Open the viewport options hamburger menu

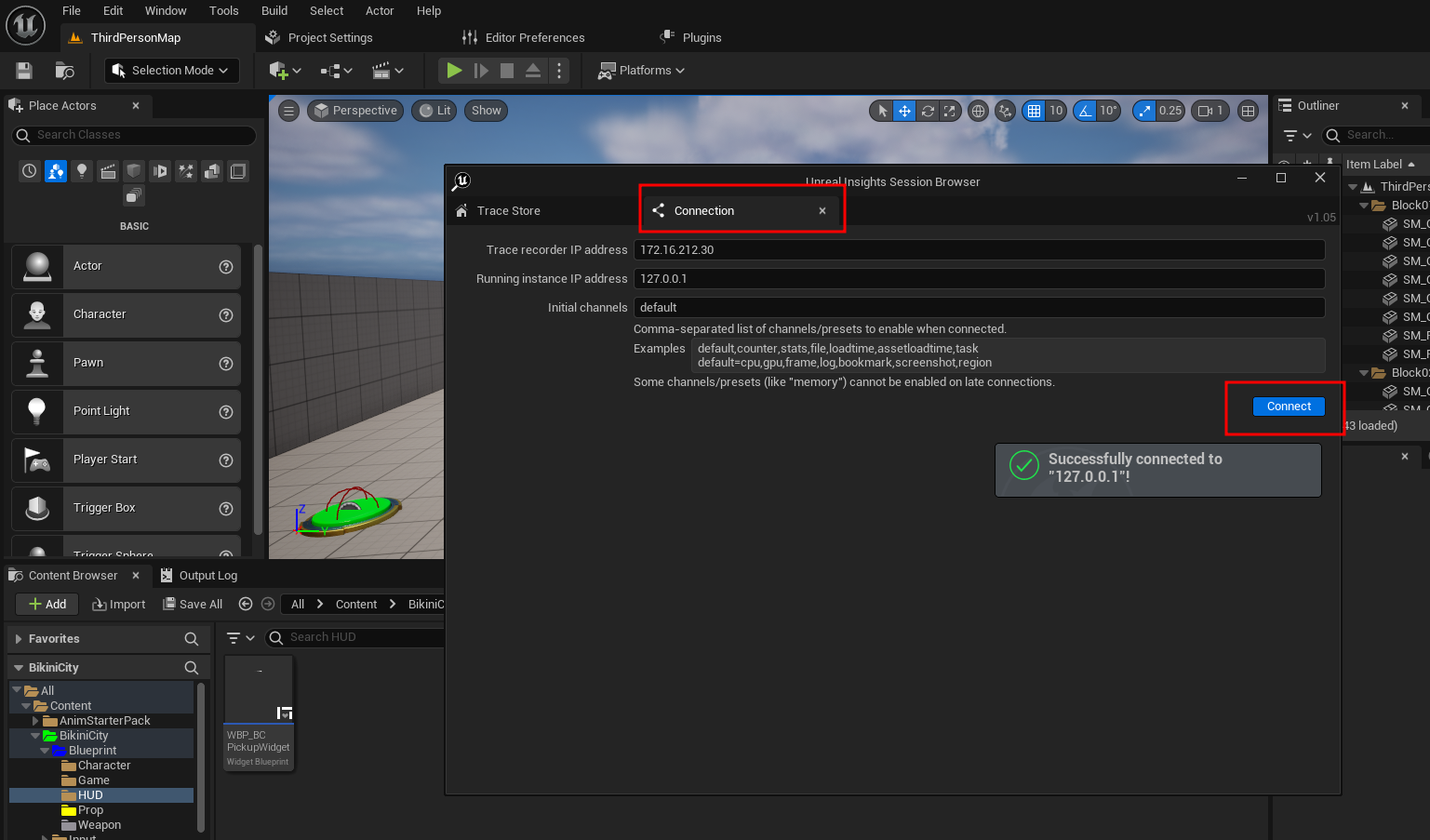tap(289, 111)
